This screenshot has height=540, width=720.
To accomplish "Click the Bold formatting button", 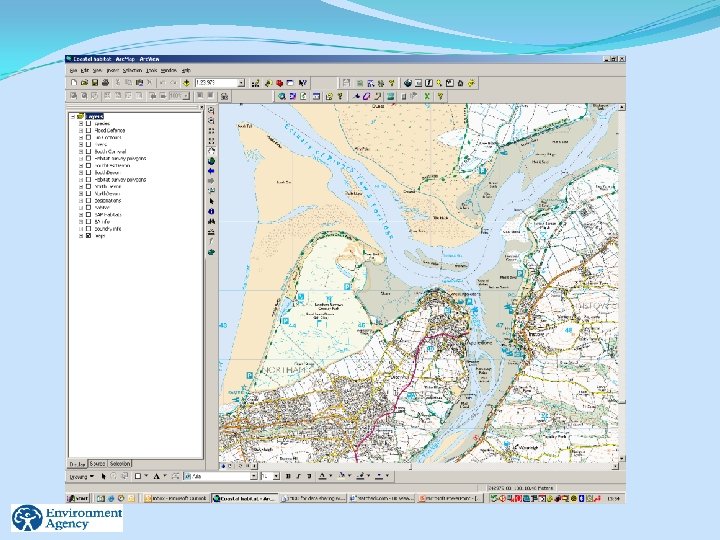I will click(288, 476).
